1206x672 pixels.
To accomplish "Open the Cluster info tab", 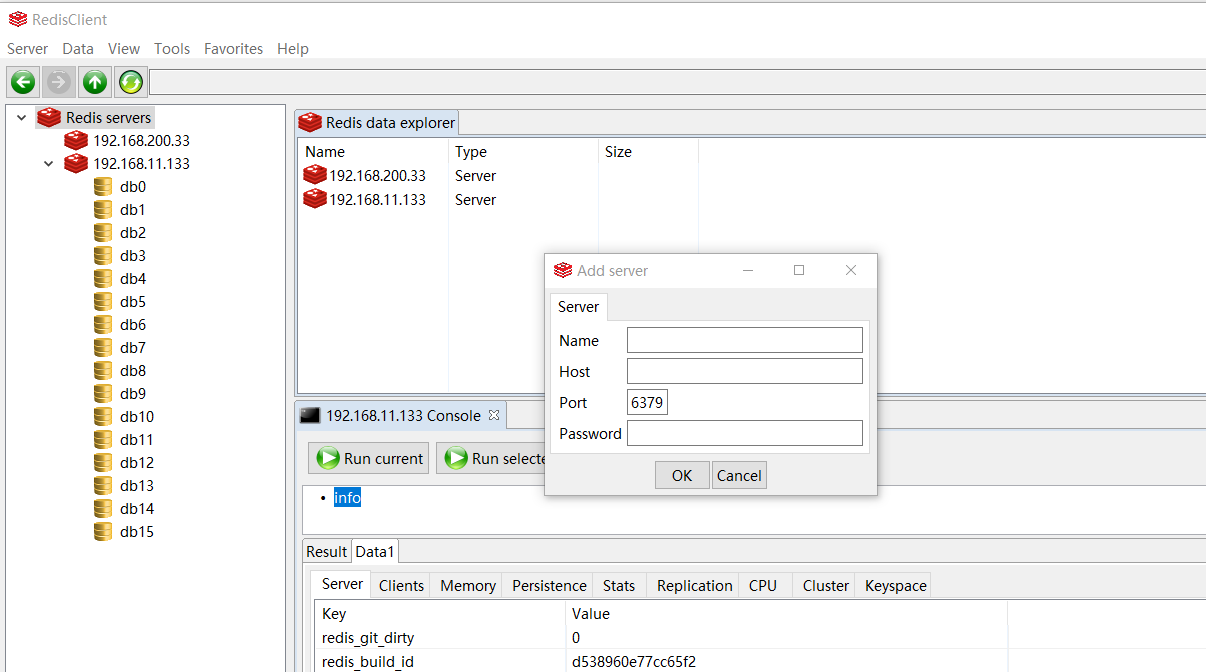I will click(x=826, y=585).
